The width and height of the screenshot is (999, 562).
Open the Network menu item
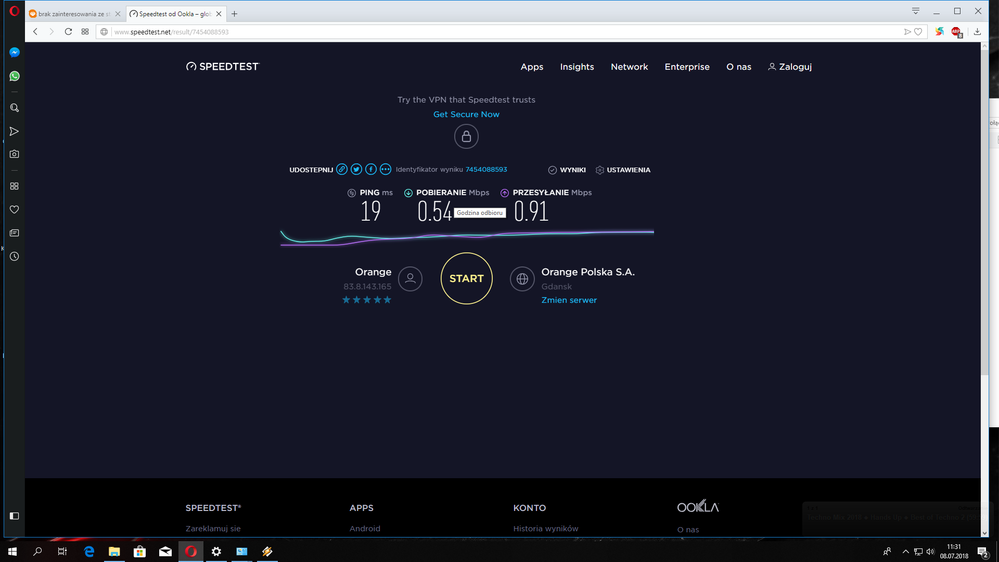629,67
